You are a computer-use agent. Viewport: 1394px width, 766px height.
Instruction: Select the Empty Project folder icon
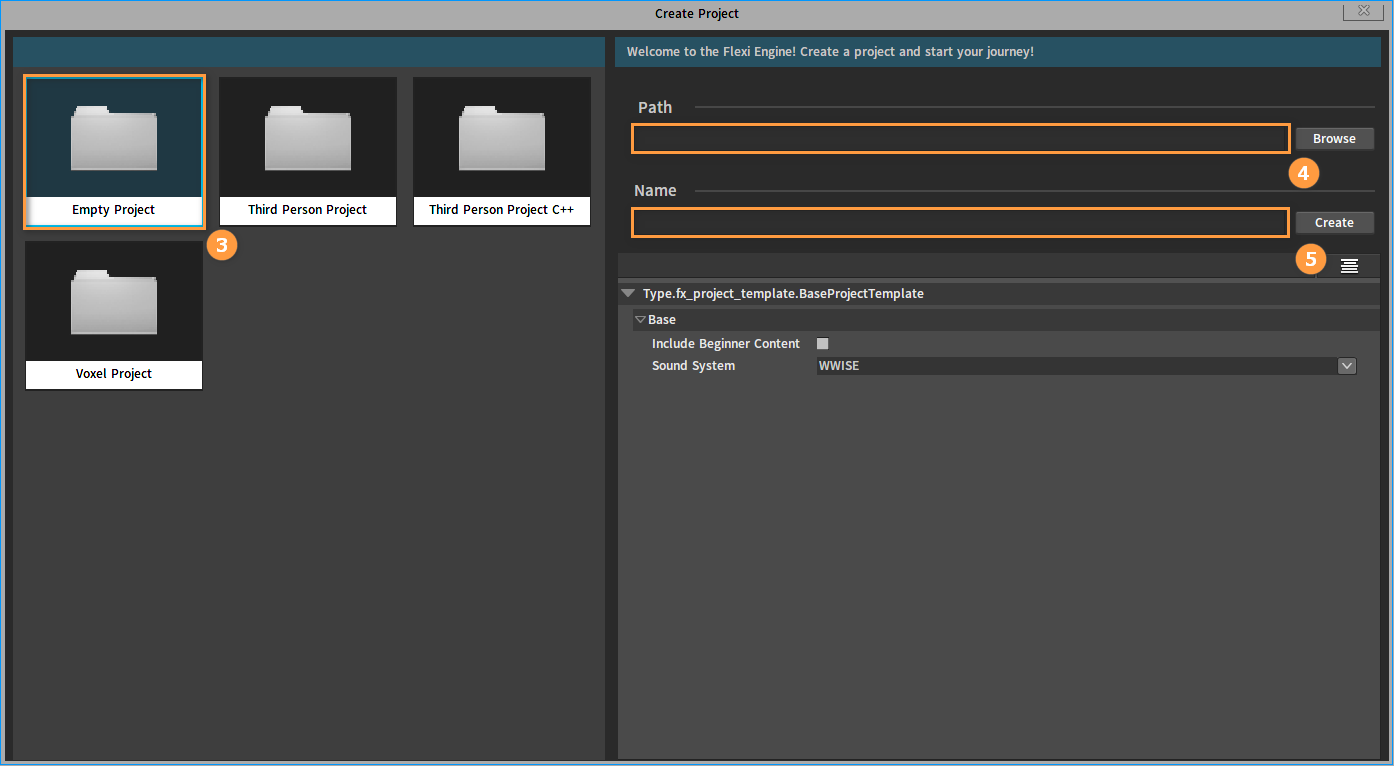pyautogui.click(x=114, y=139)
